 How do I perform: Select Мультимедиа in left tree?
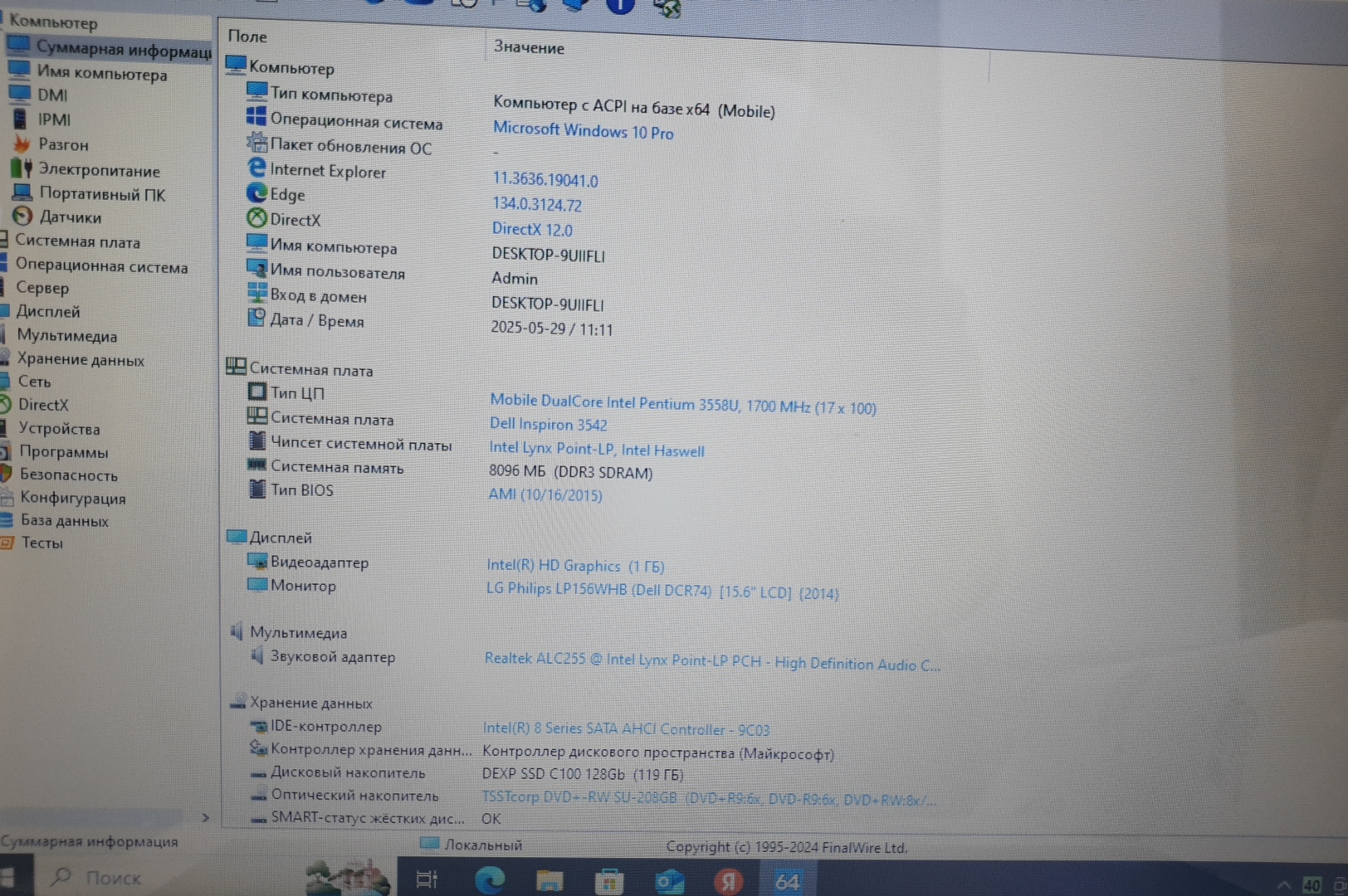66,335
